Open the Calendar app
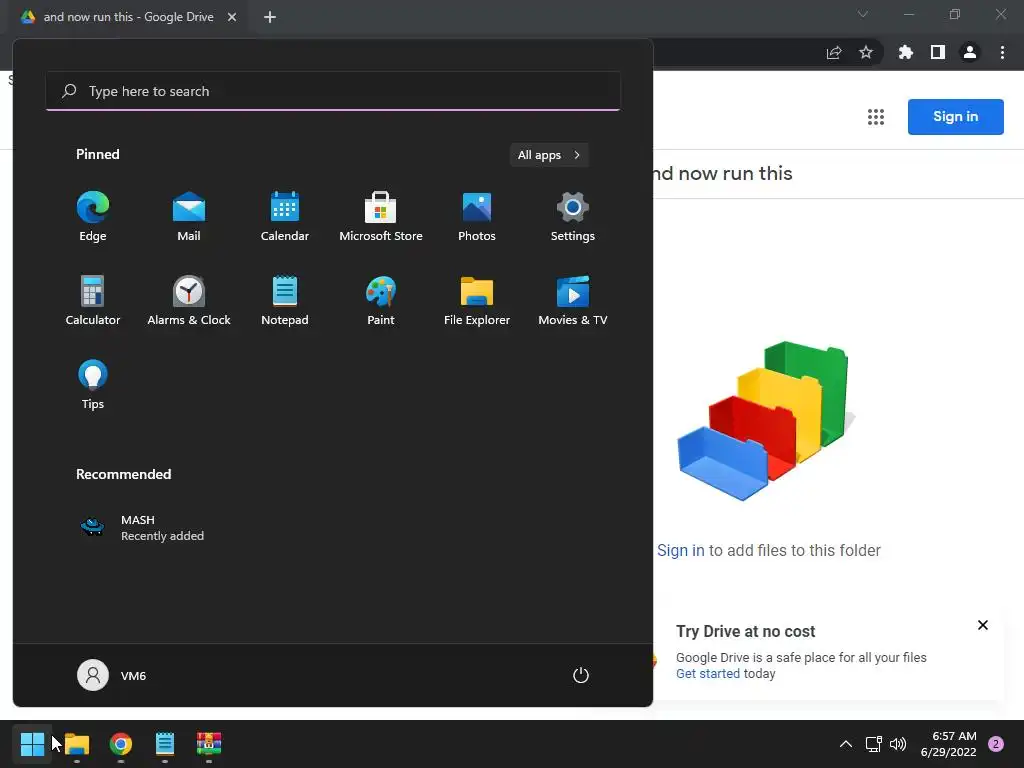The width and height of the screenshot is (1024, 768). pos(285,217)
